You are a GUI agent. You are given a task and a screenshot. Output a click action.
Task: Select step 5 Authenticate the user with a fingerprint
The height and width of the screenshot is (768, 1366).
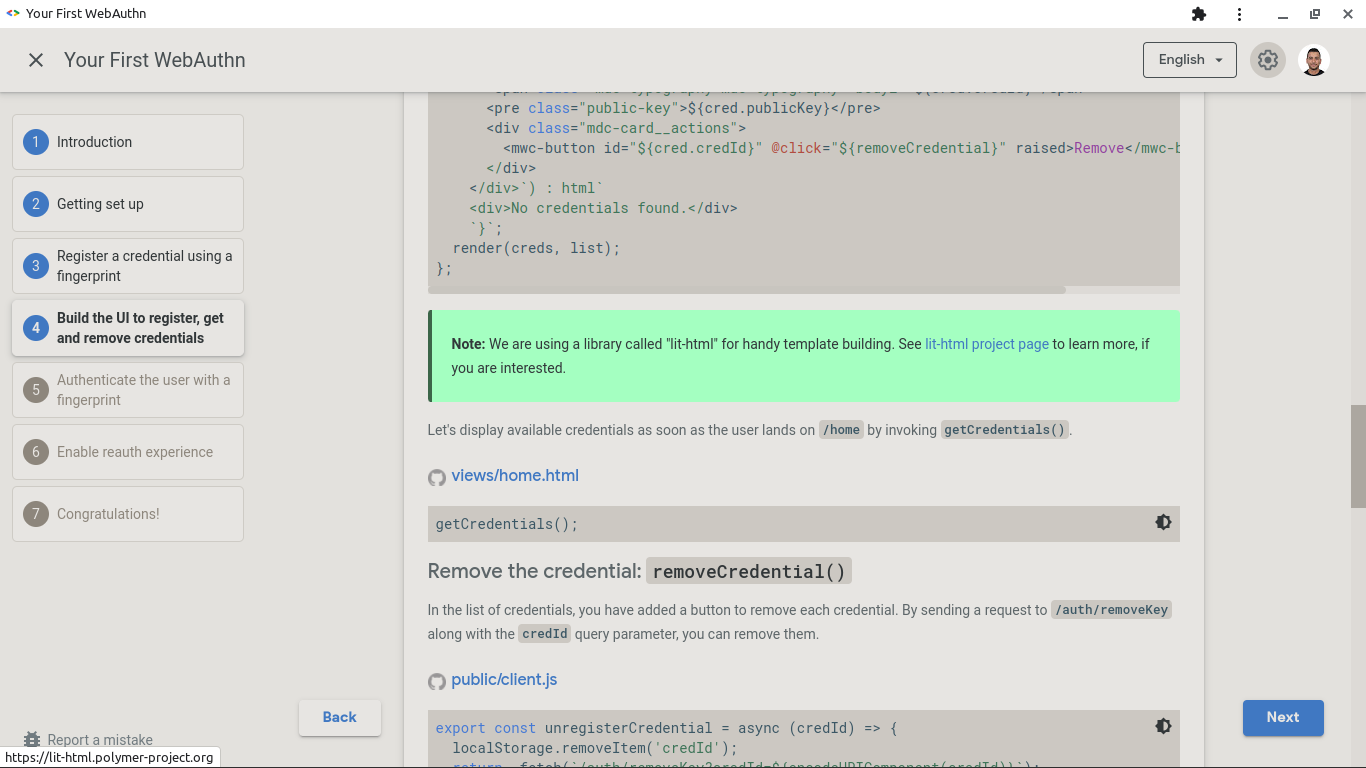click(127, 390)
